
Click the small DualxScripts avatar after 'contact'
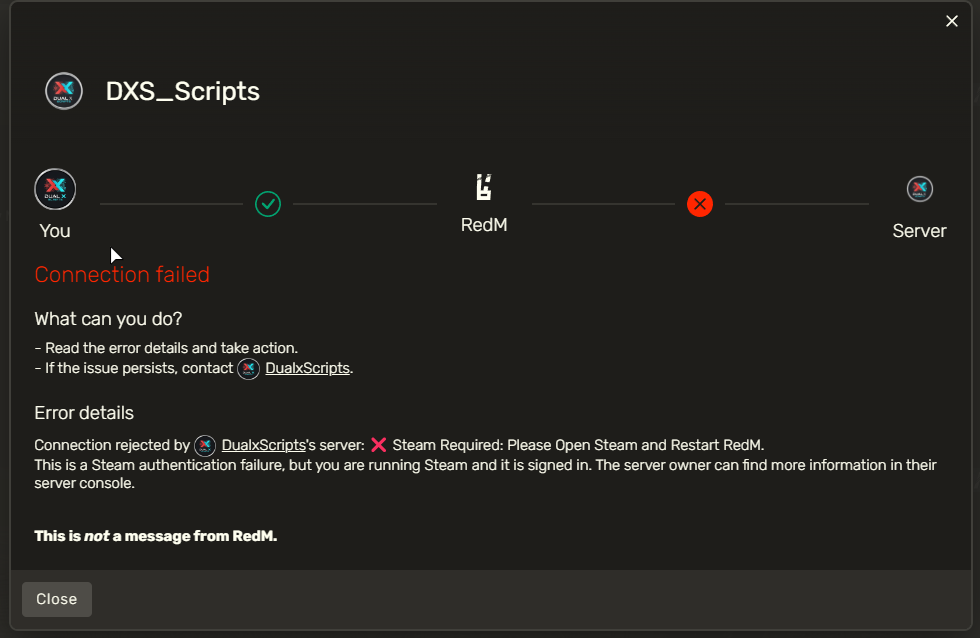pos(248,369)
